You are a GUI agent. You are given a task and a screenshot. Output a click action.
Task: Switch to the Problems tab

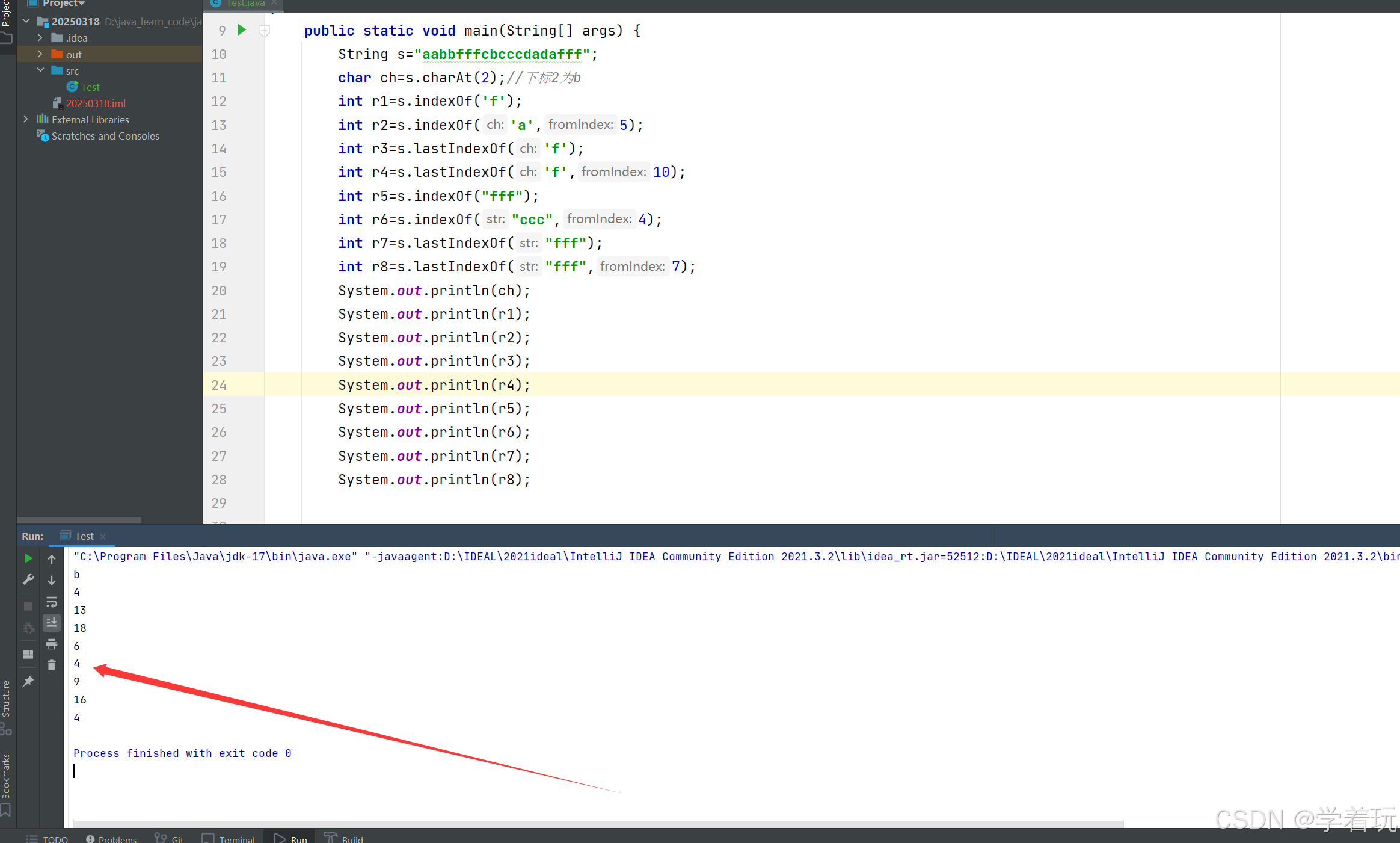click(111, 838)
